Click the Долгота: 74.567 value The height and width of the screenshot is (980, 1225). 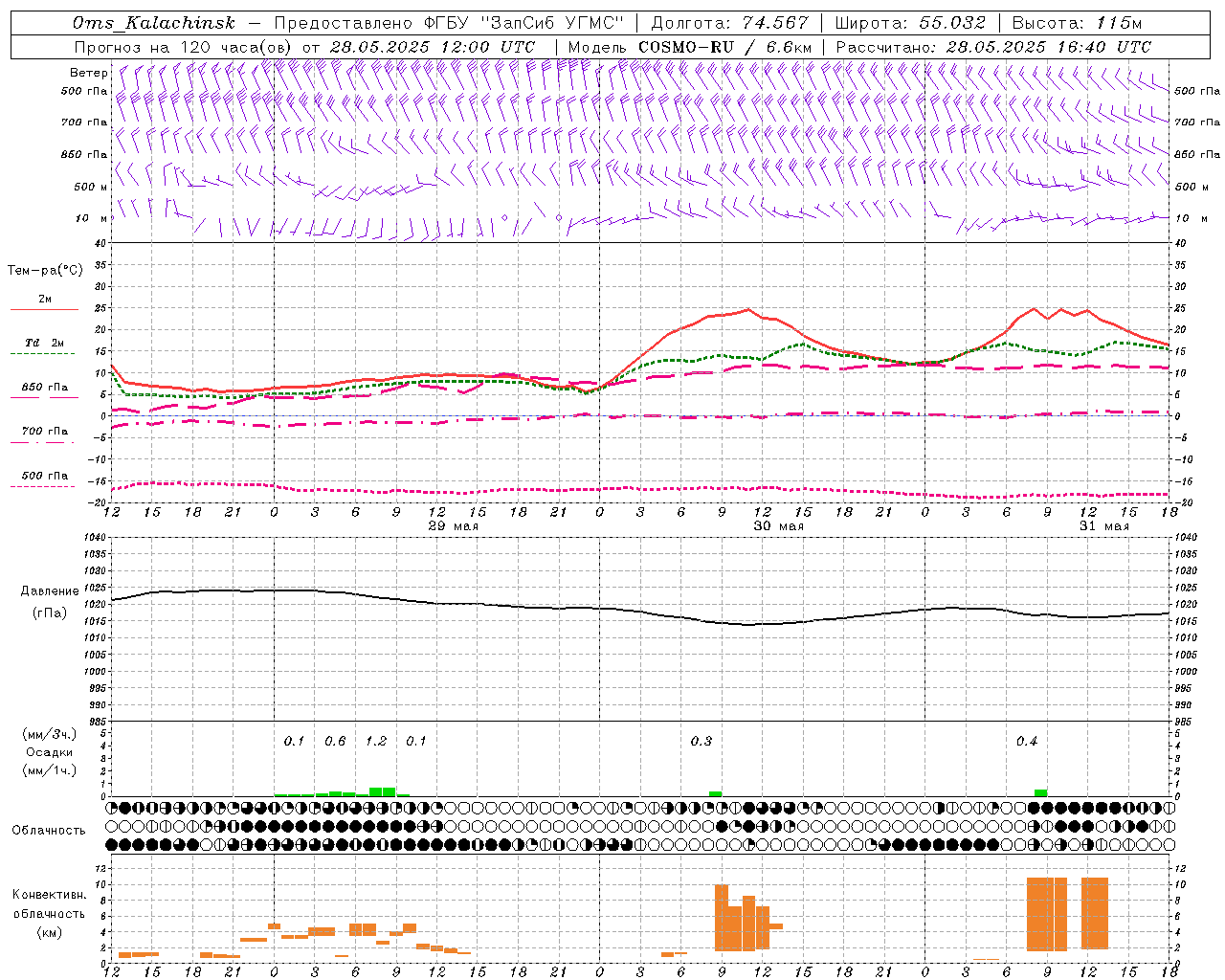click(x=730, y=23)
